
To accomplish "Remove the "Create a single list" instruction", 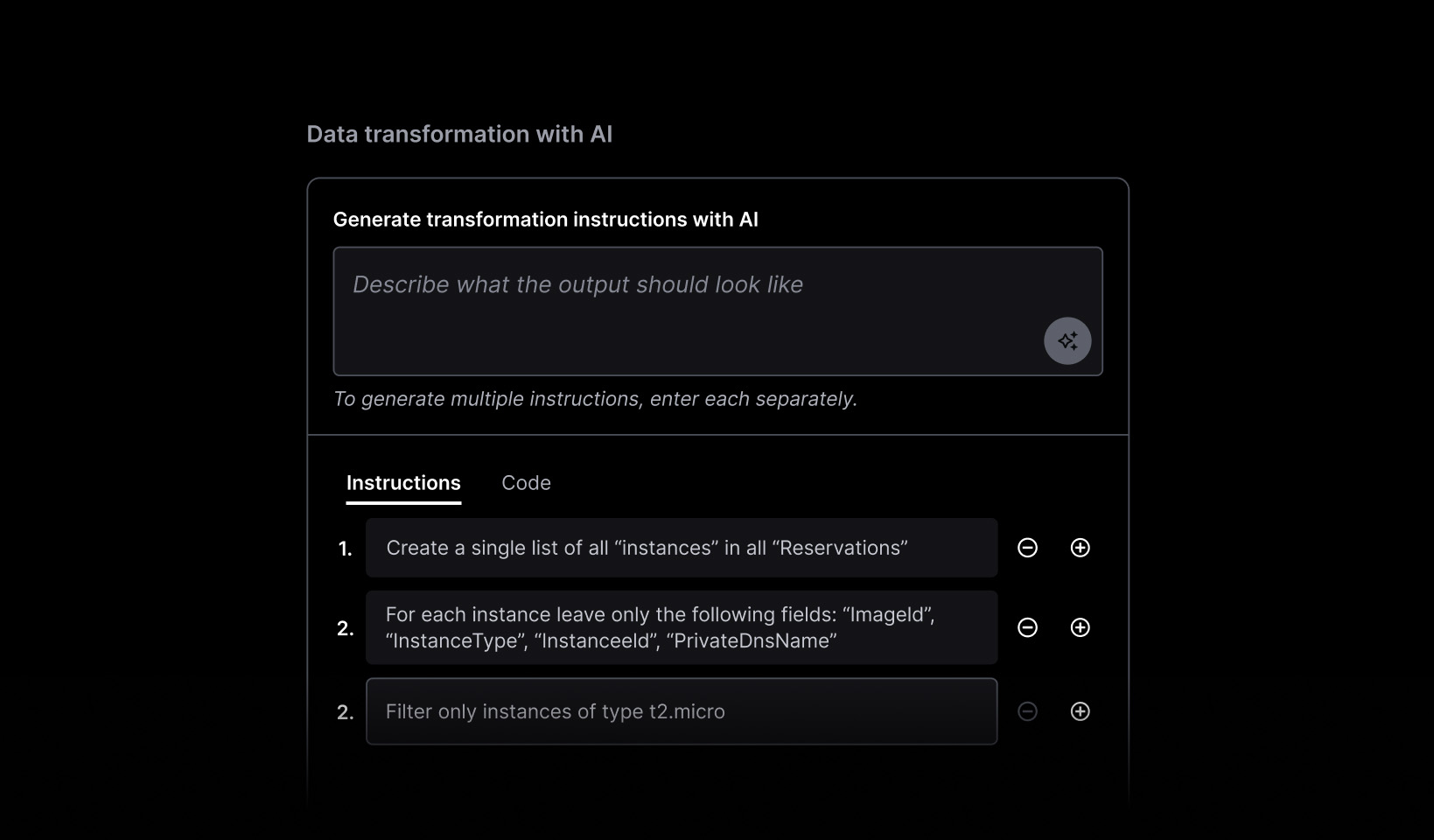I will coord(1028,548).
